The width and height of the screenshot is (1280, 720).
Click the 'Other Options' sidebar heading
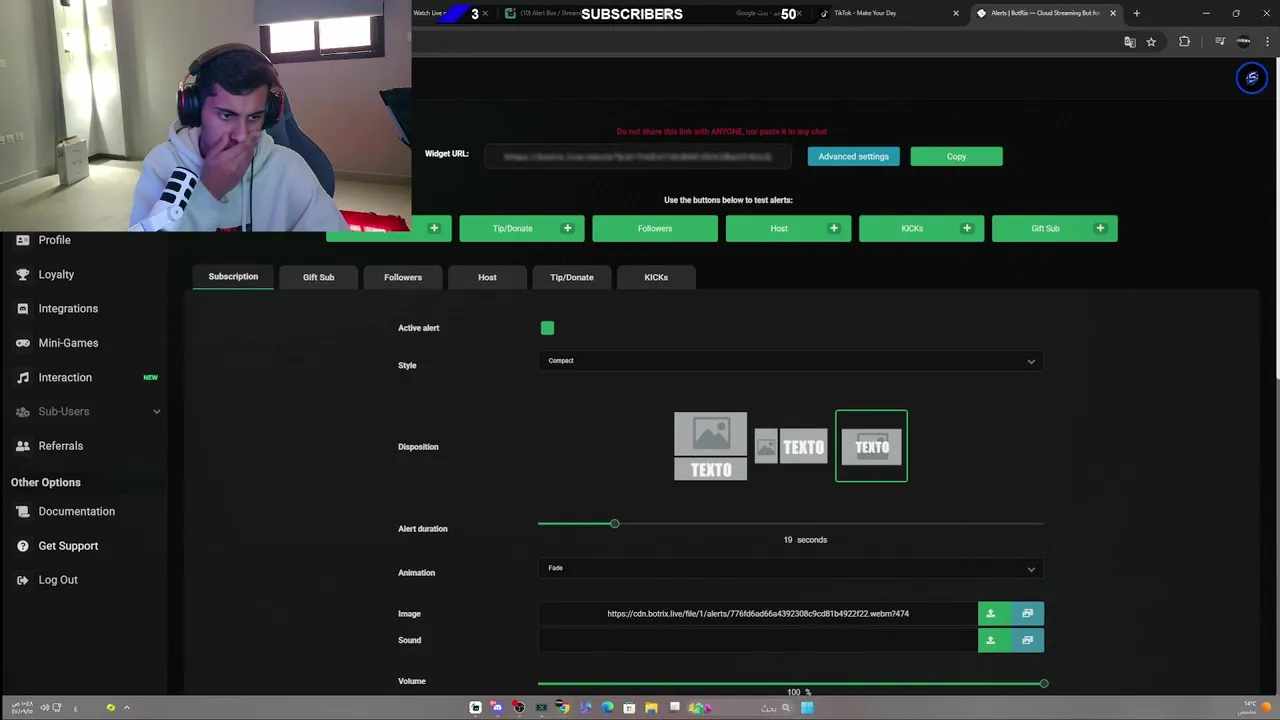46,482
